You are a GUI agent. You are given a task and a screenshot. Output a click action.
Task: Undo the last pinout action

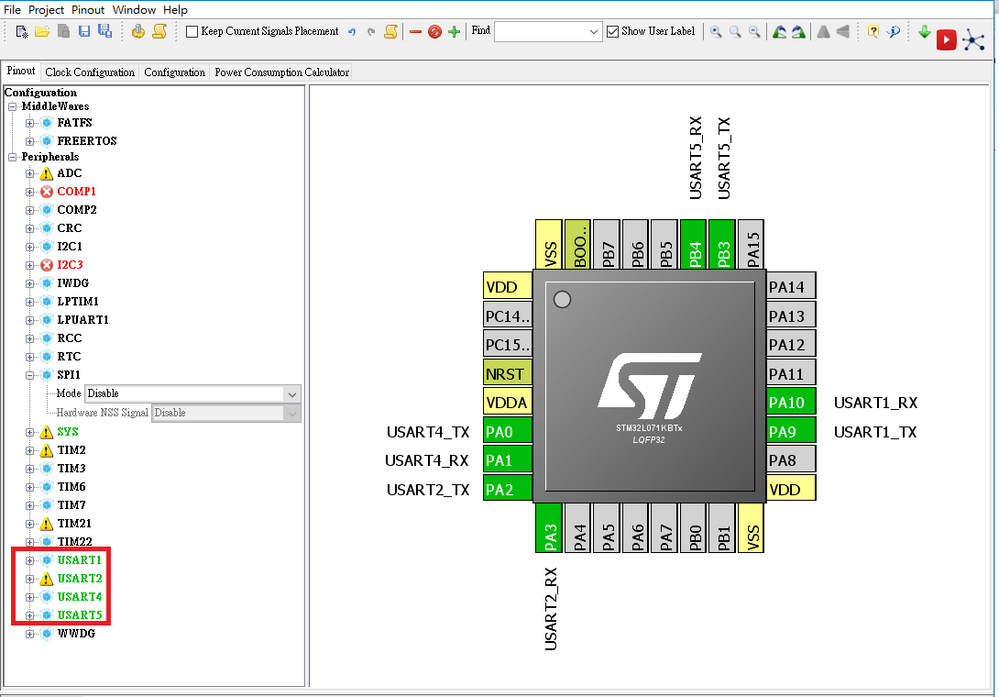[352, 32]
